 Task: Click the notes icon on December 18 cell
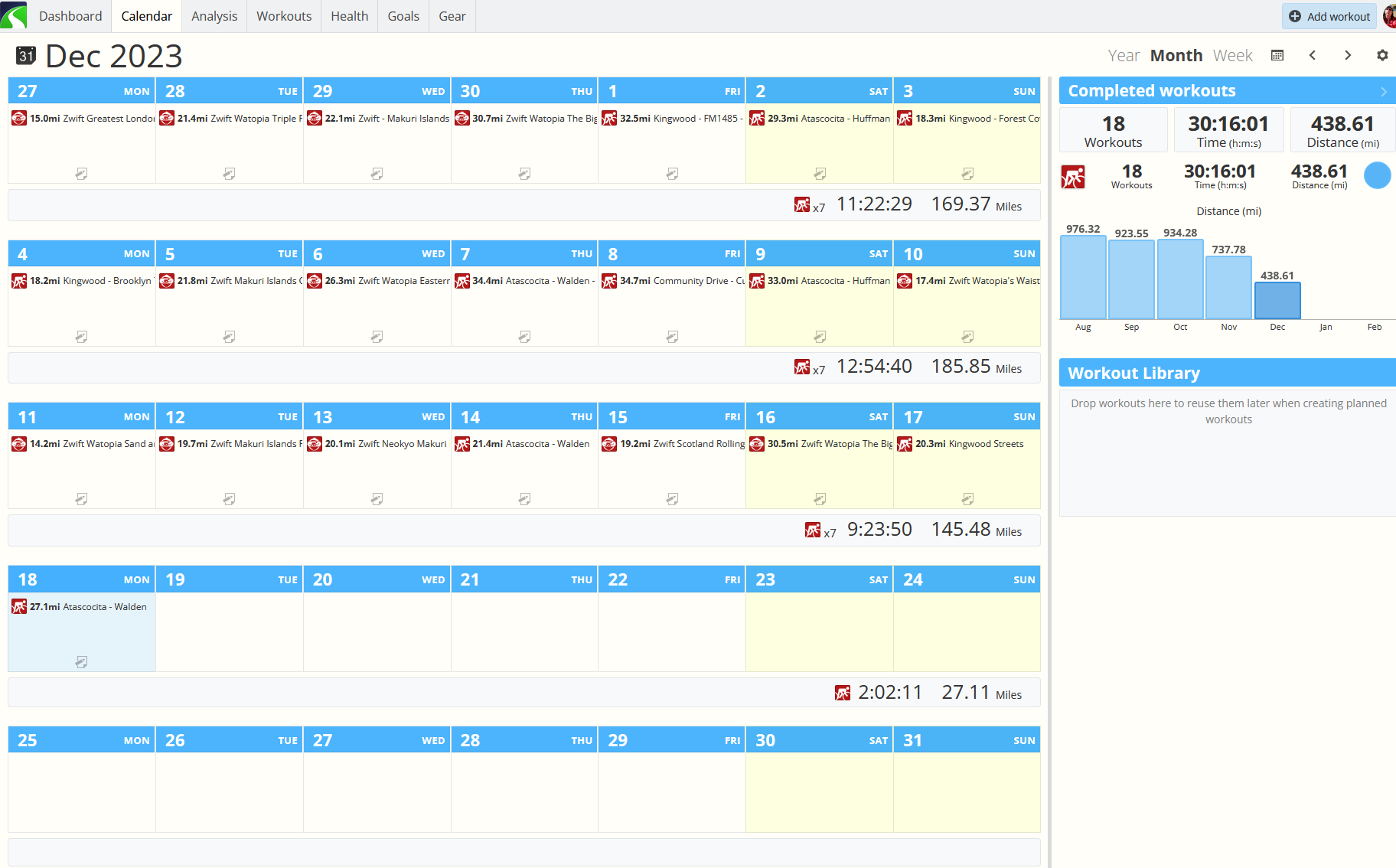[x=81, y=662]
